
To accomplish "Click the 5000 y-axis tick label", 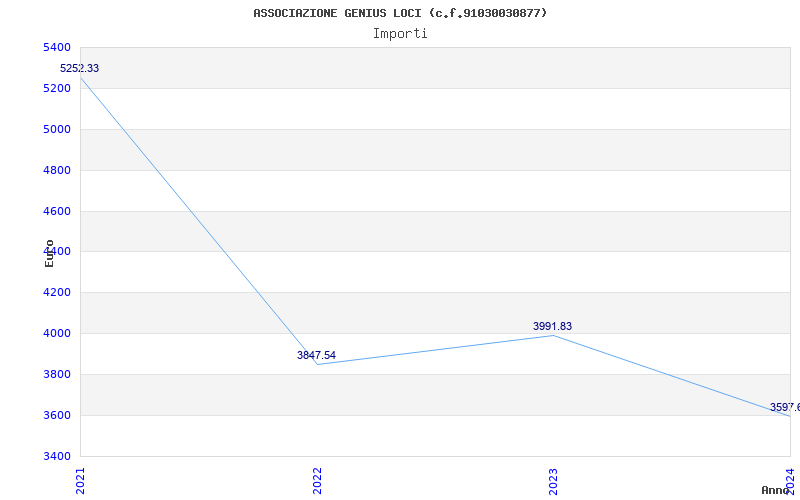I will 57,129.
